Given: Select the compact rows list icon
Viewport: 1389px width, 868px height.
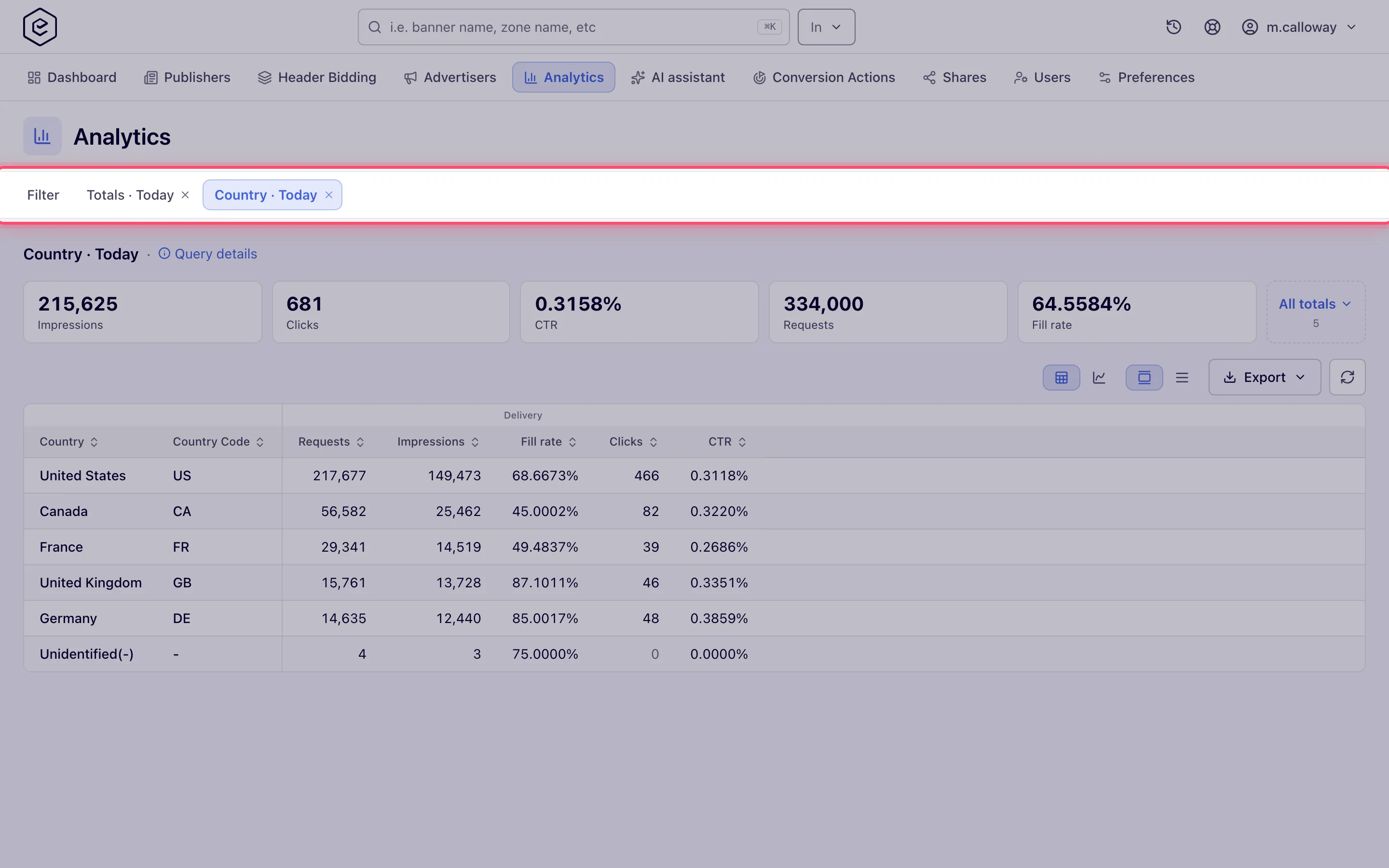Looking at the screenshot, I should click(1182, 377).
